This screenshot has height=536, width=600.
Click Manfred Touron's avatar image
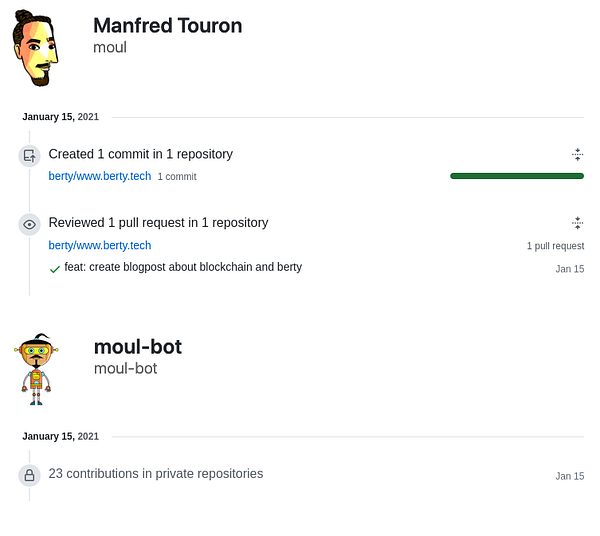coord(35,48)
